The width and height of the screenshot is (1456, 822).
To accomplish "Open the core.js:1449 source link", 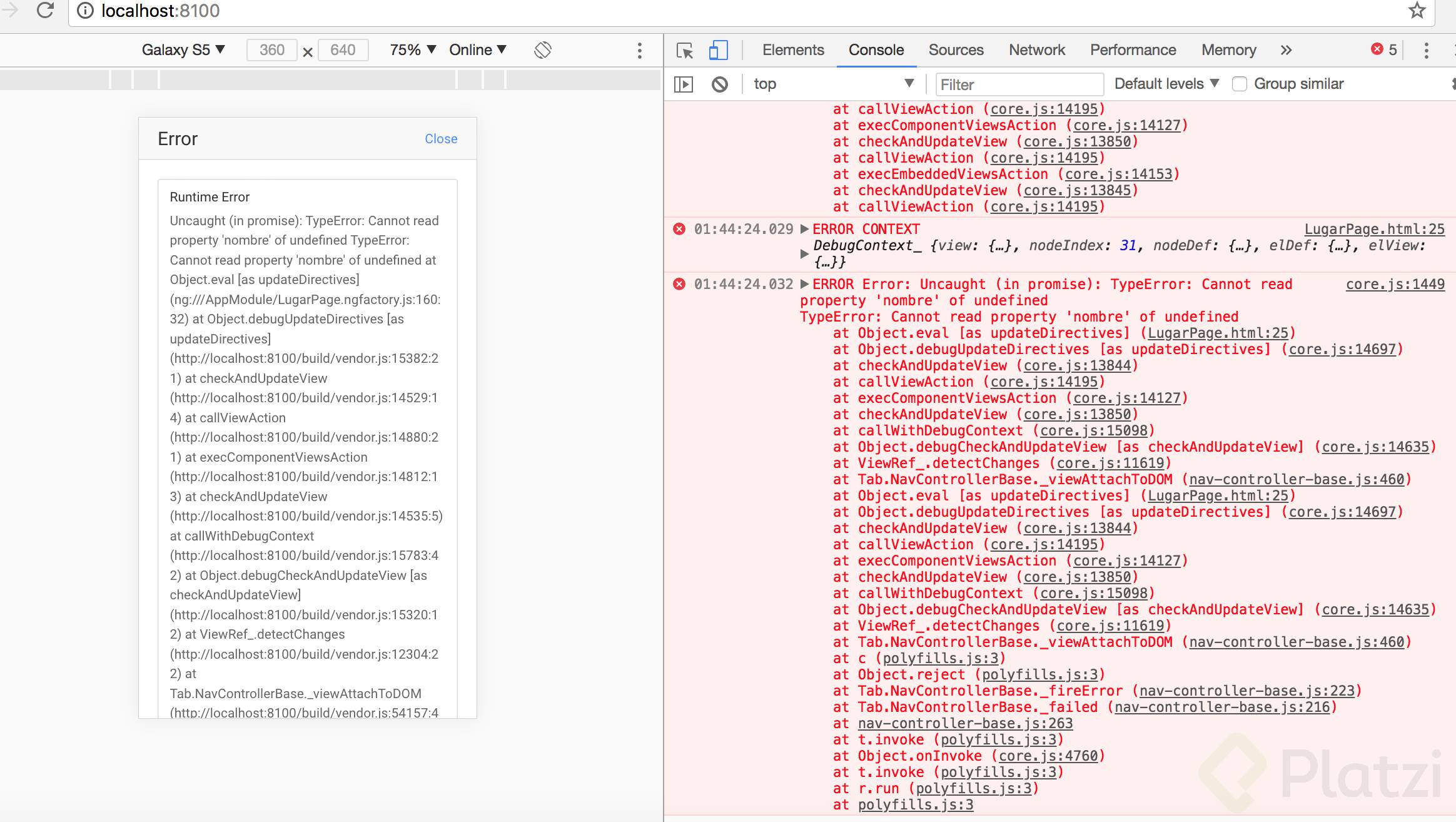I will click(x=1395, y=284).
